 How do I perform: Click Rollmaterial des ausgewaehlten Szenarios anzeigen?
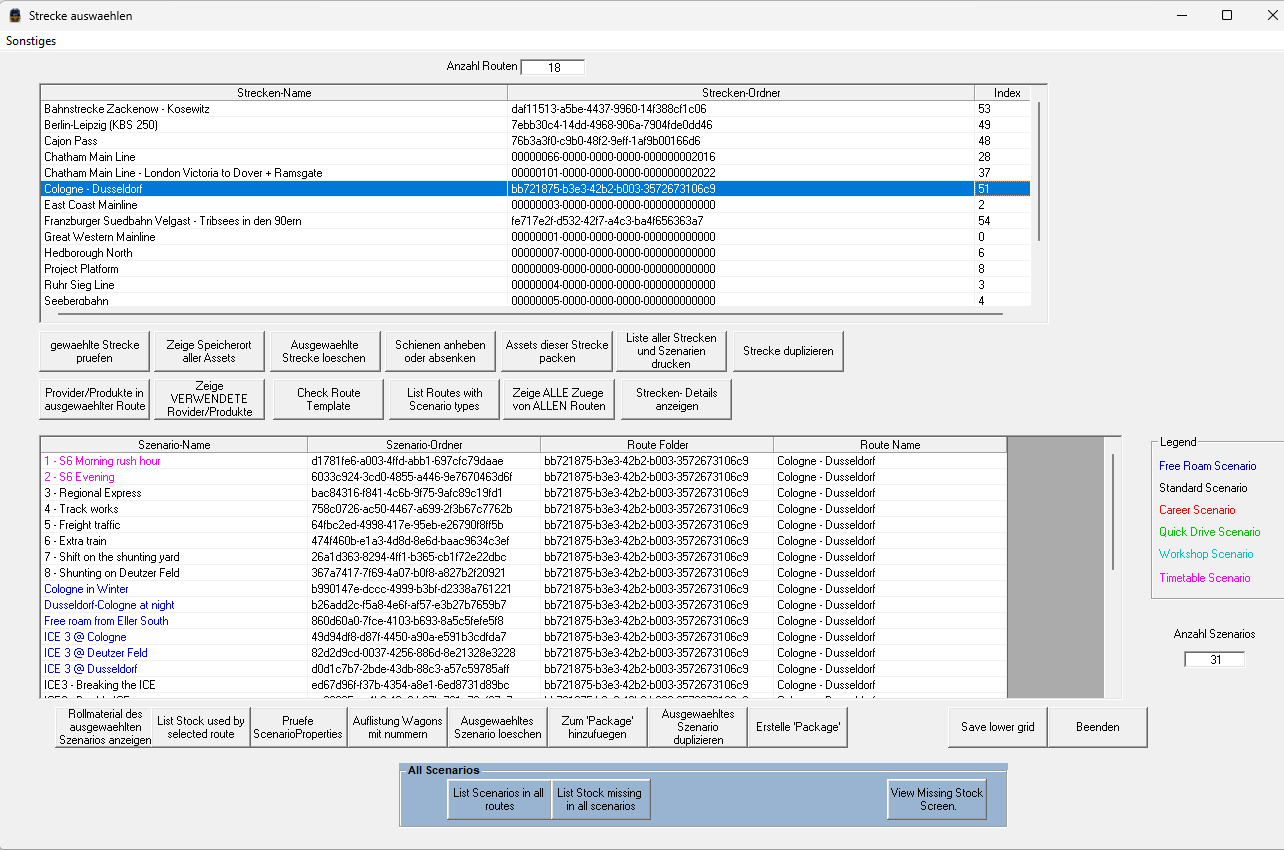point(105,727)
